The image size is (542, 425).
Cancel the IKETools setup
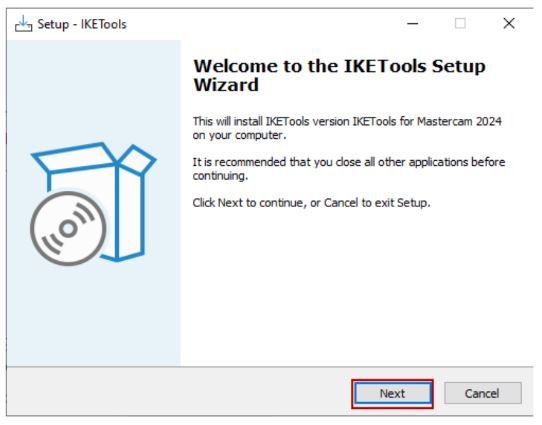tap(483, 393)
